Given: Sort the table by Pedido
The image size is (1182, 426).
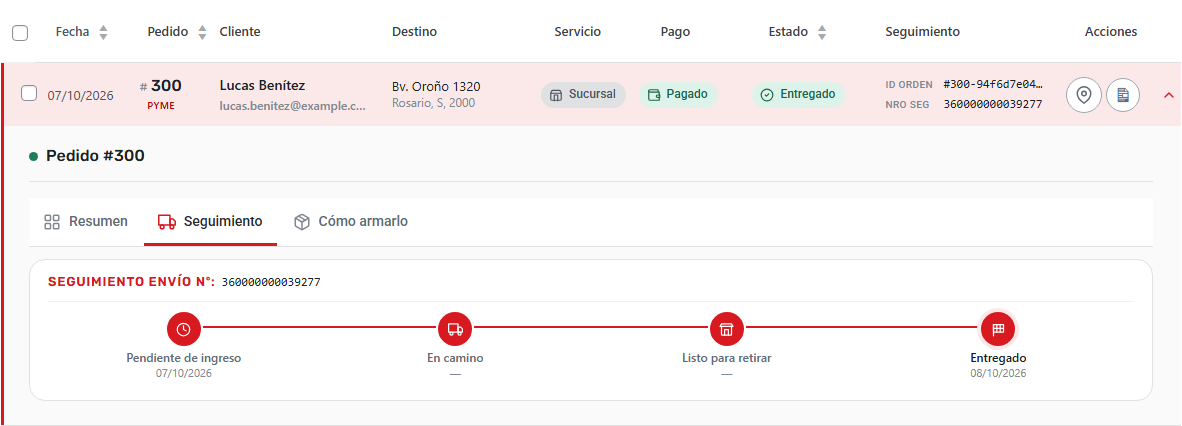Looking at the screenshot, I should 202,32.
